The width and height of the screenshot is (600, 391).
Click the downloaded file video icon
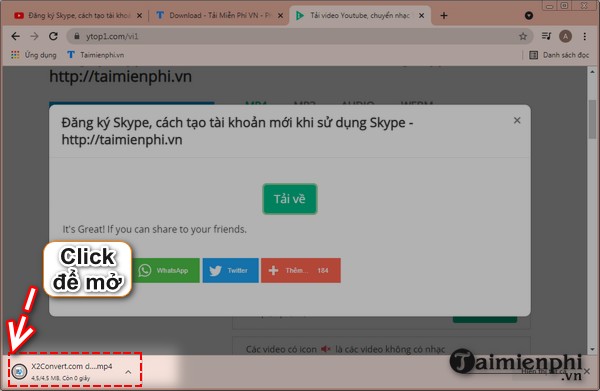click(19, 371)
